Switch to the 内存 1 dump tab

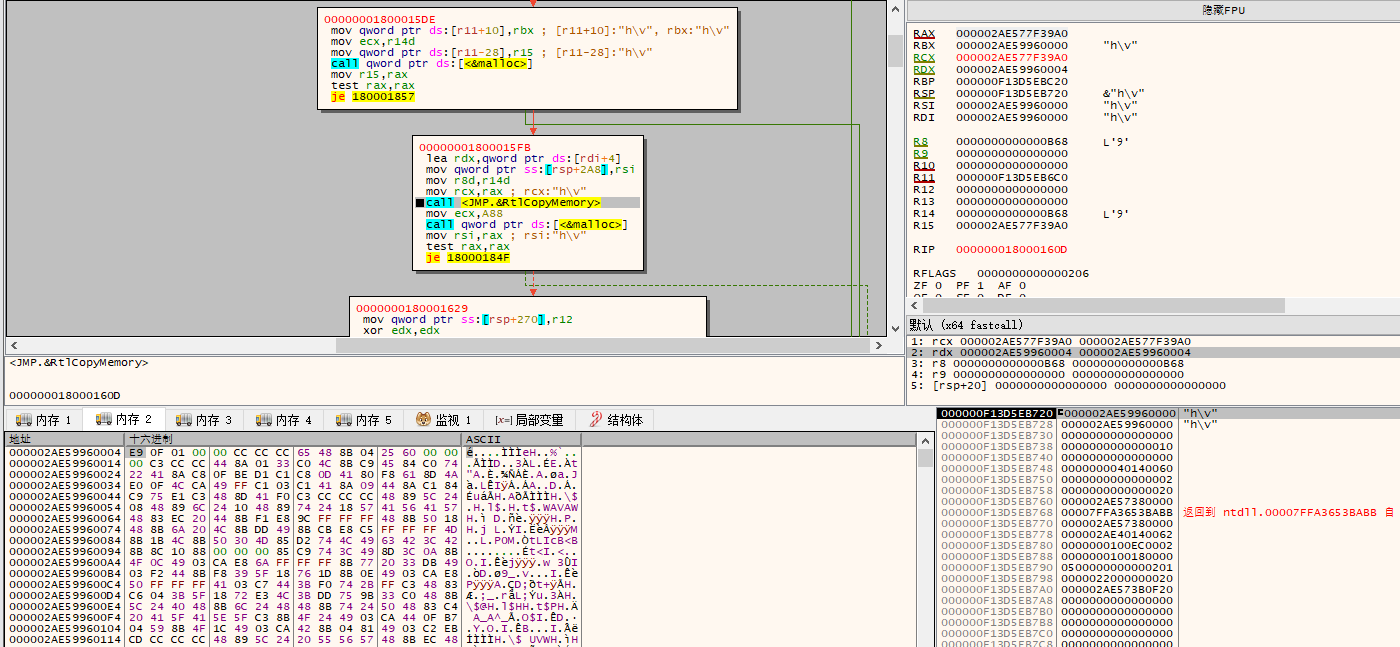coord(43,420)
